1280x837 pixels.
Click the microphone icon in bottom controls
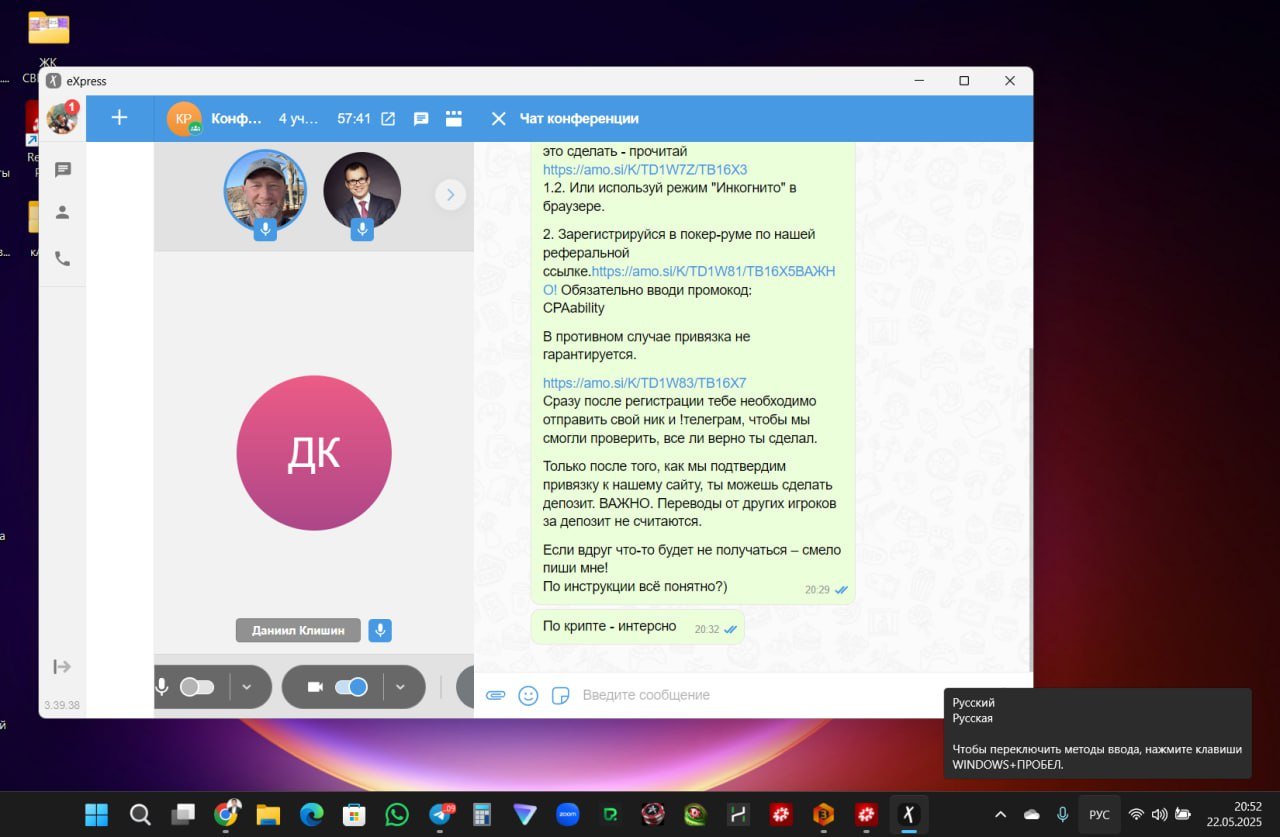(162, 687)
